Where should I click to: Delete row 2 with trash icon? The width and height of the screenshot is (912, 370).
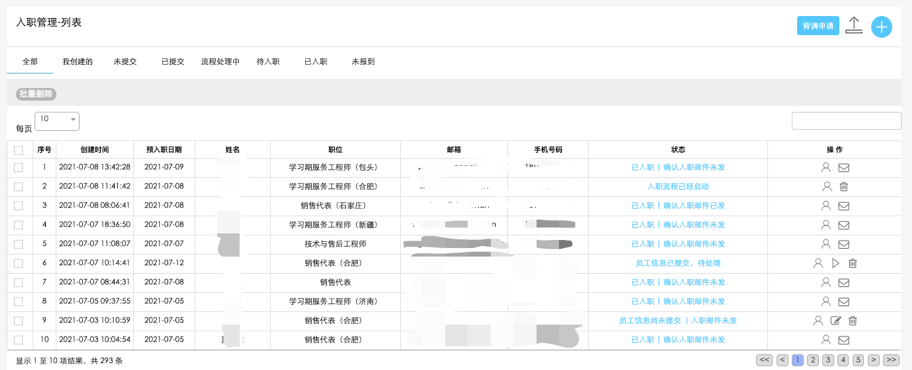click(843, 187)
